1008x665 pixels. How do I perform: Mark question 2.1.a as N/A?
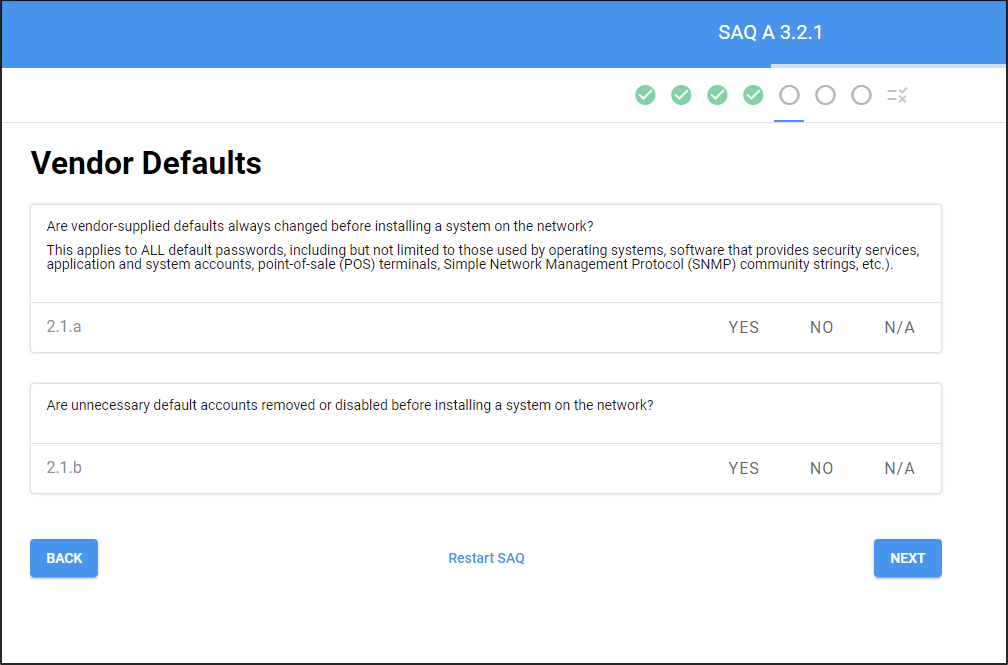pyautogui.click(x=899, y=327)
